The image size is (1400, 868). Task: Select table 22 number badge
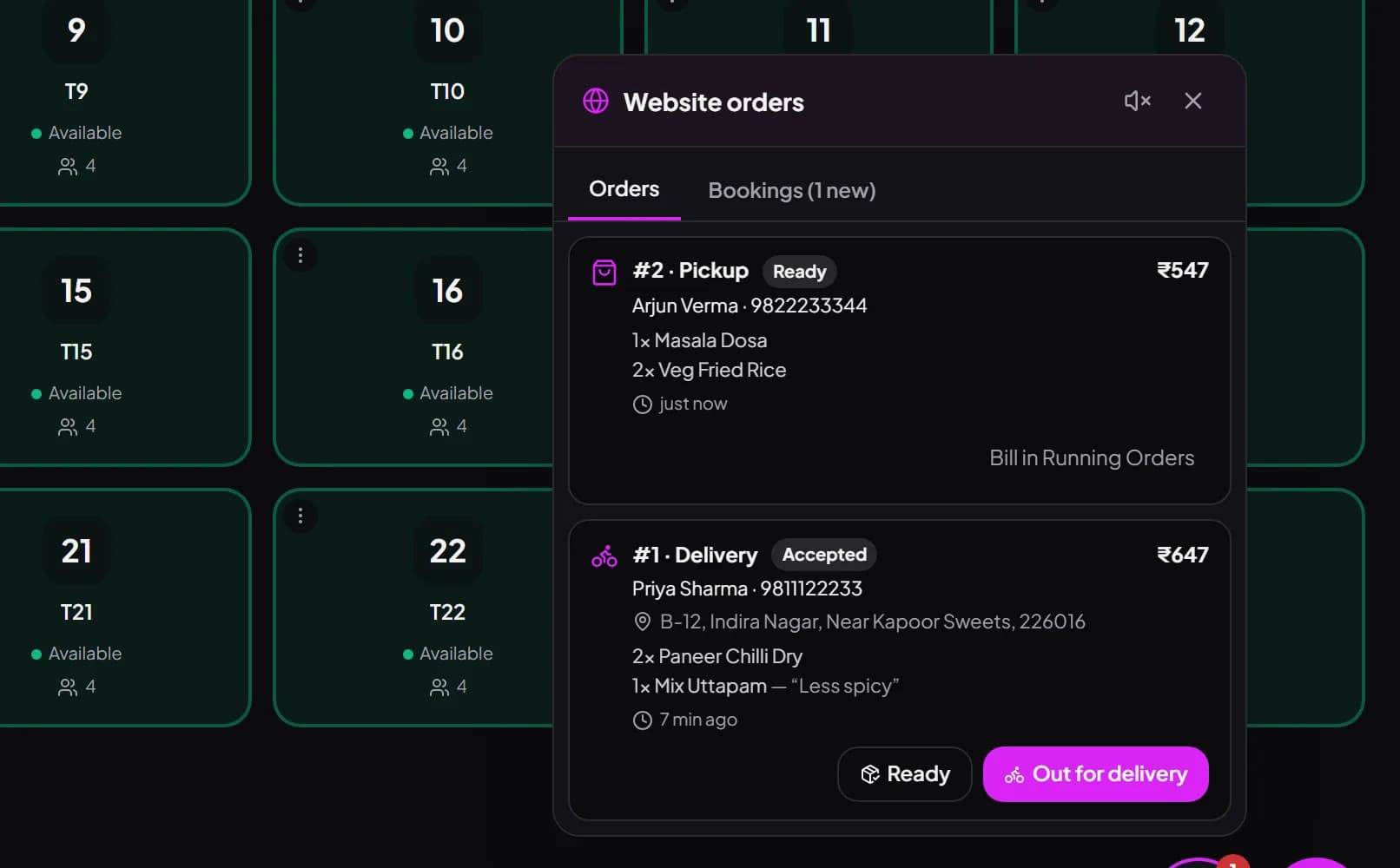(x=447, y=551)
